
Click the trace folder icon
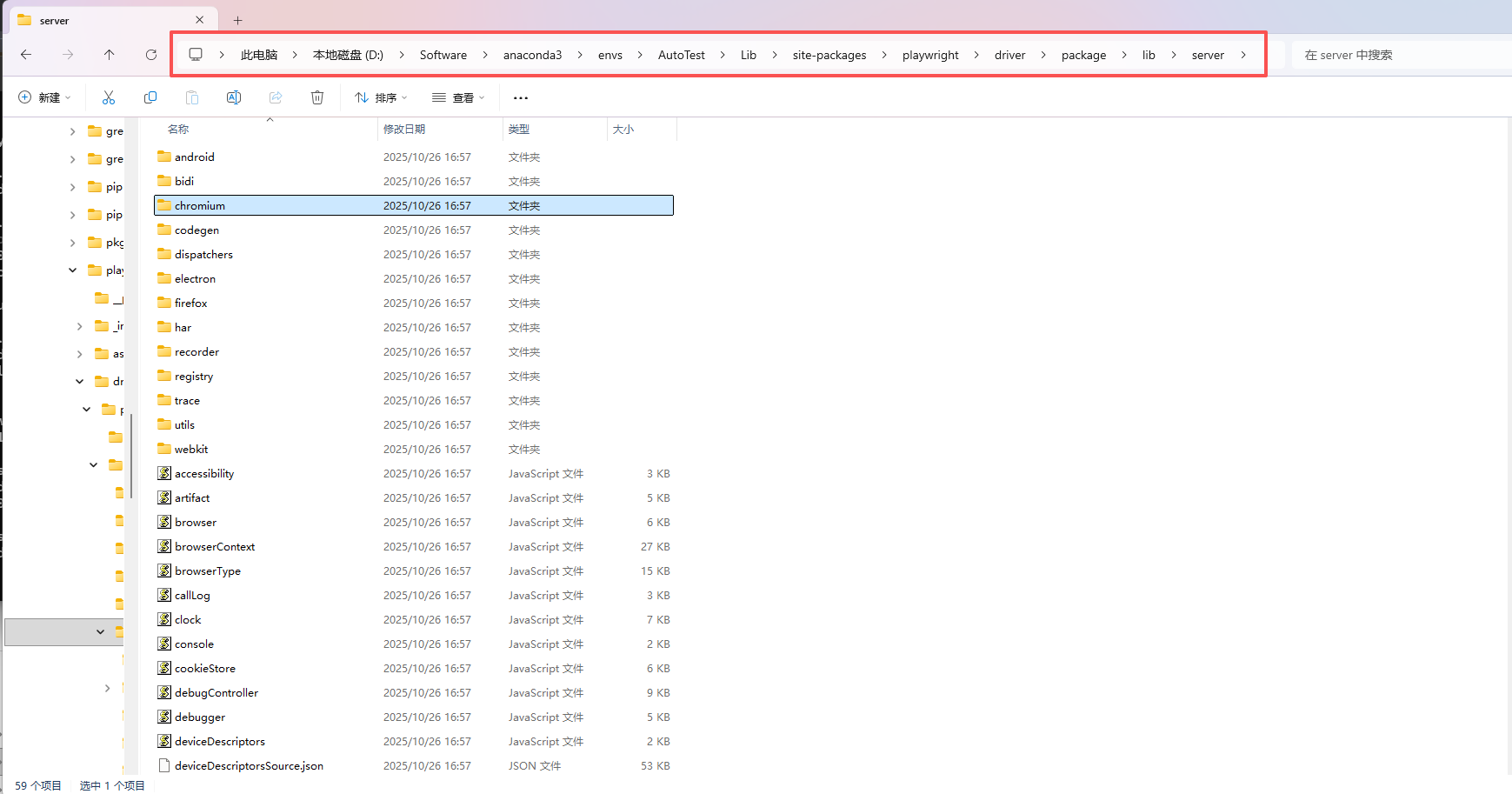[x=164, y=400]
